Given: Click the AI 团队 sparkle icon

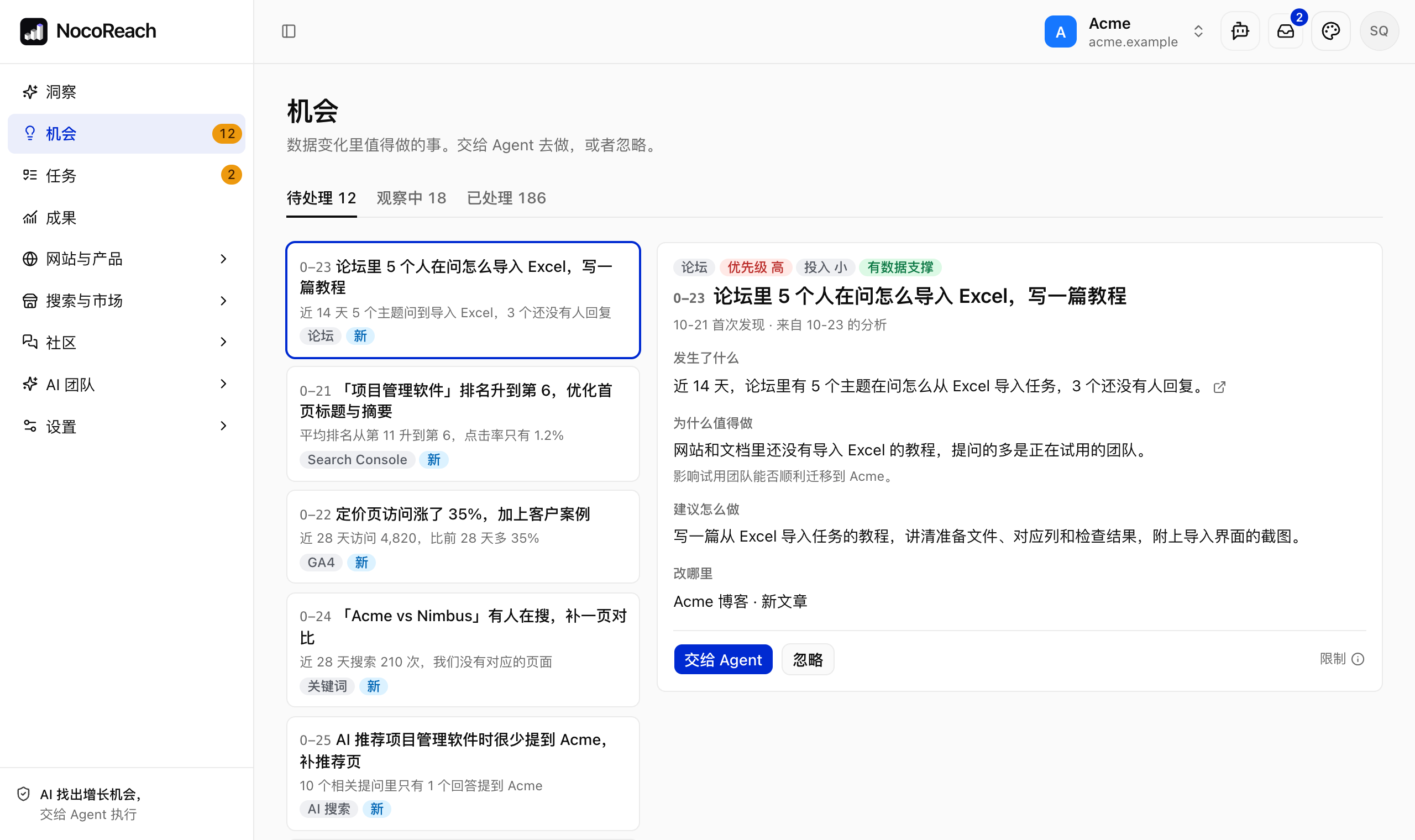Looking at the screenshot, I should [x=30, y=384].
